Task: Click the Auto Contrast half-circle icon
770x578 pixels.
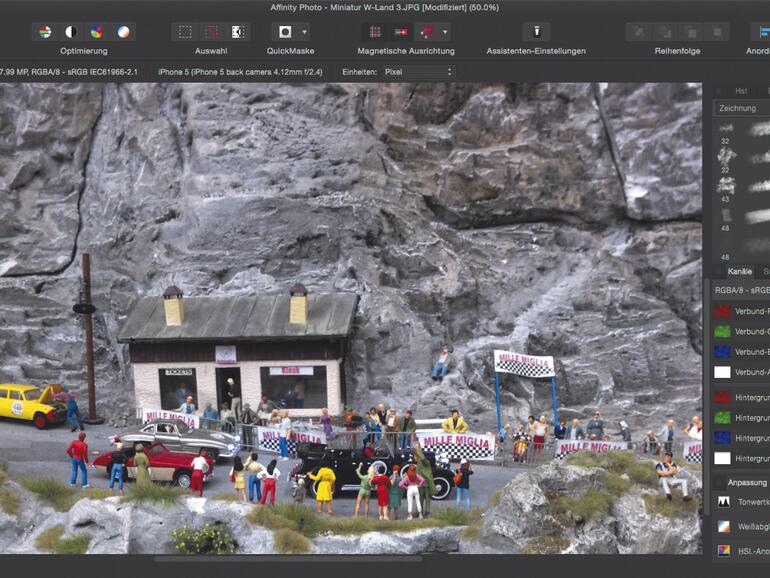Action: click(x=71, y=32)
